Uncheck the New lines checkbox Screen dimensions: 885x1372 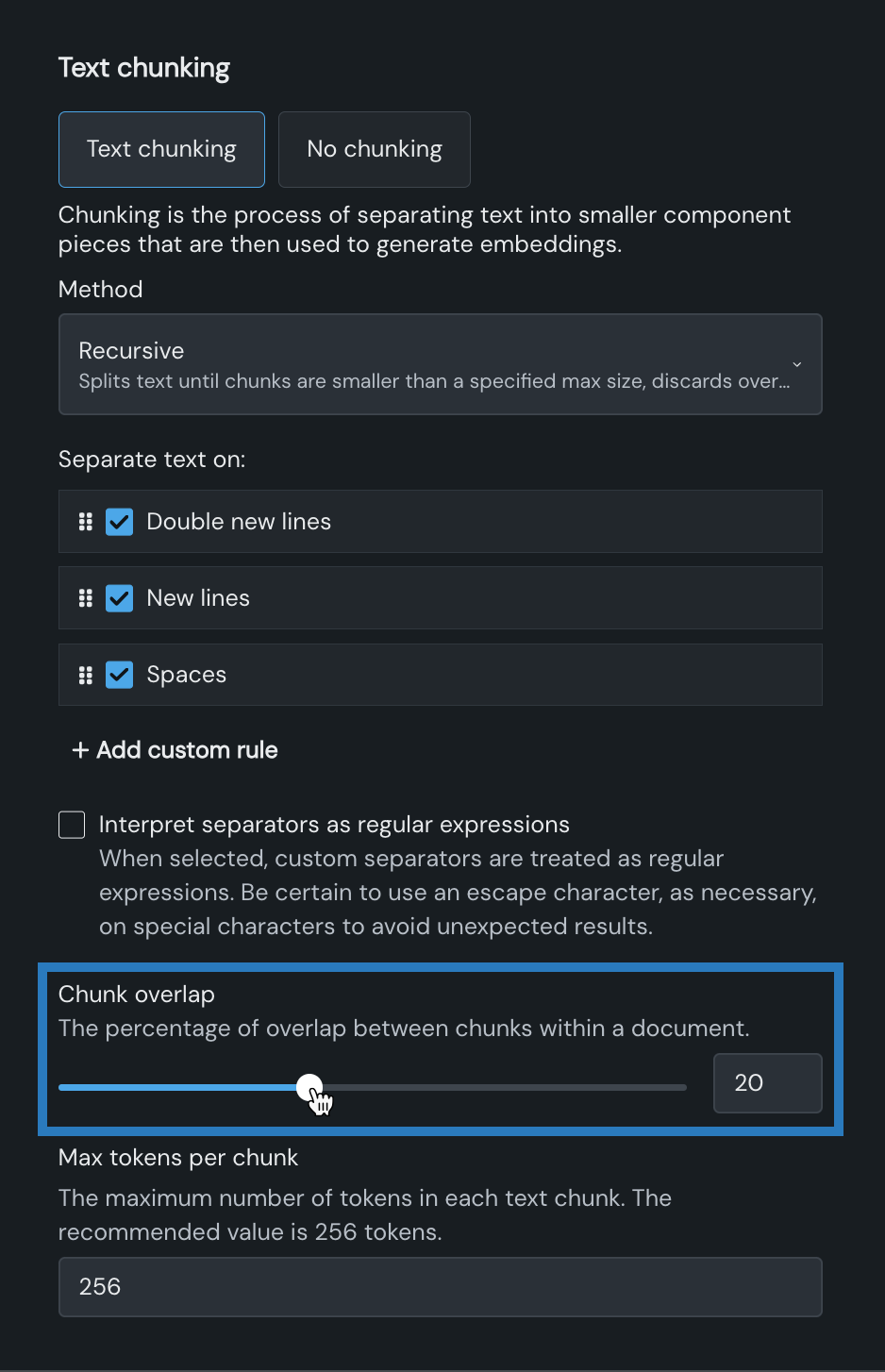point(120,598)
